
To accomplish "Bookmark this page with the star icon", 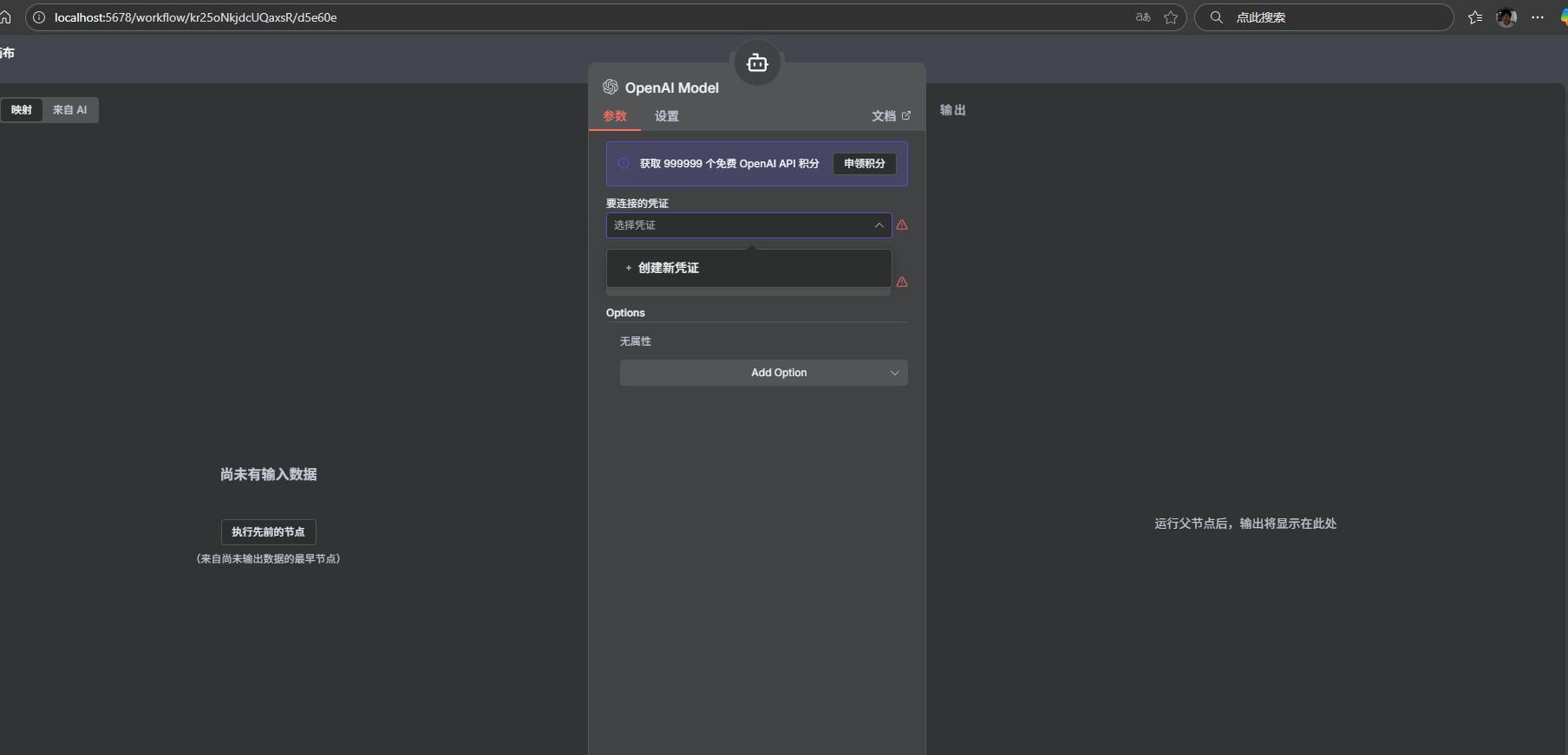I will pyautogui.click(x=1171, y=17).
